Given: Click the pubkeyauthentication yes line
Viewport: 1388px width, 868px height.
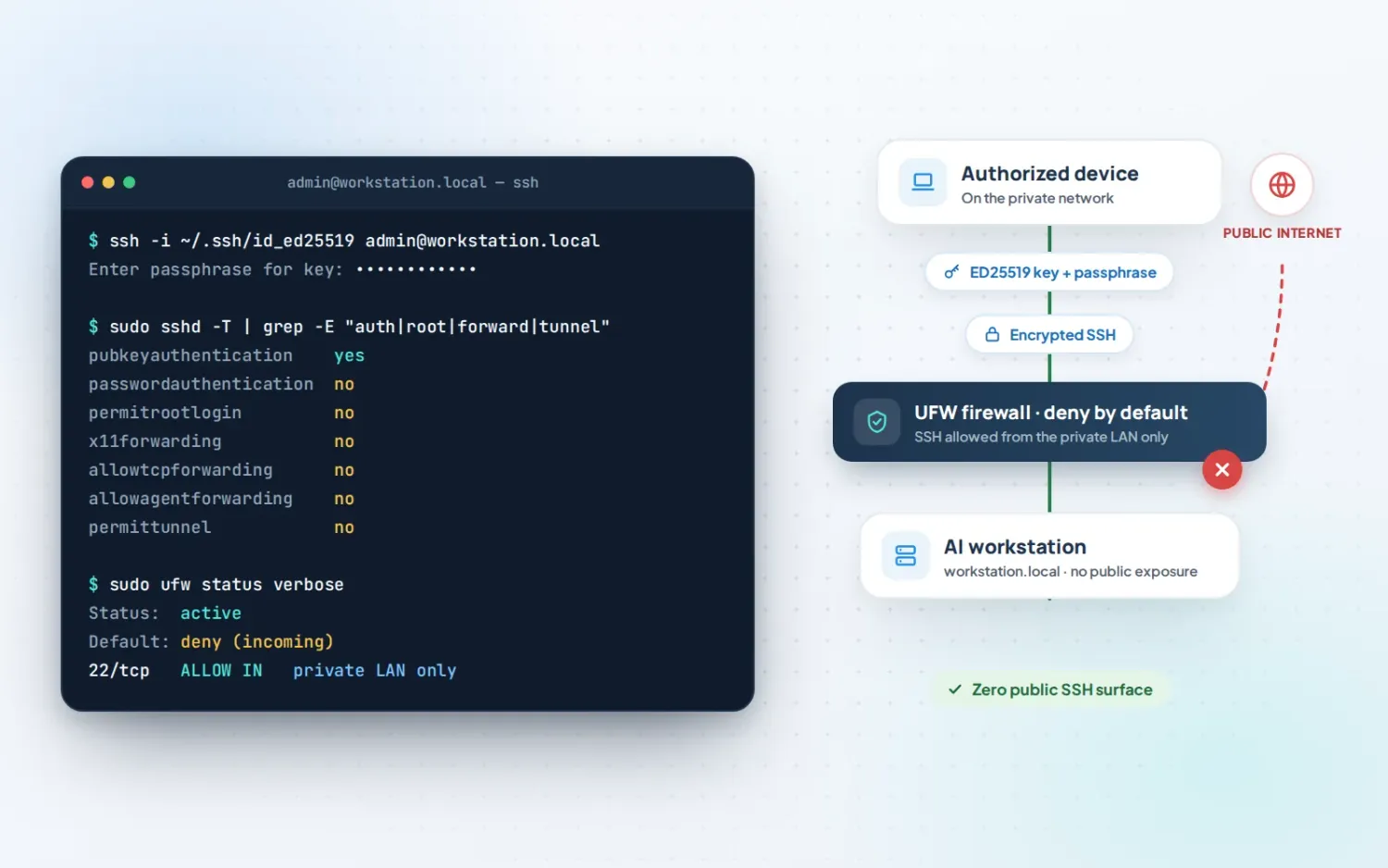Looking at the screenshot, I should tap(227, 355).
